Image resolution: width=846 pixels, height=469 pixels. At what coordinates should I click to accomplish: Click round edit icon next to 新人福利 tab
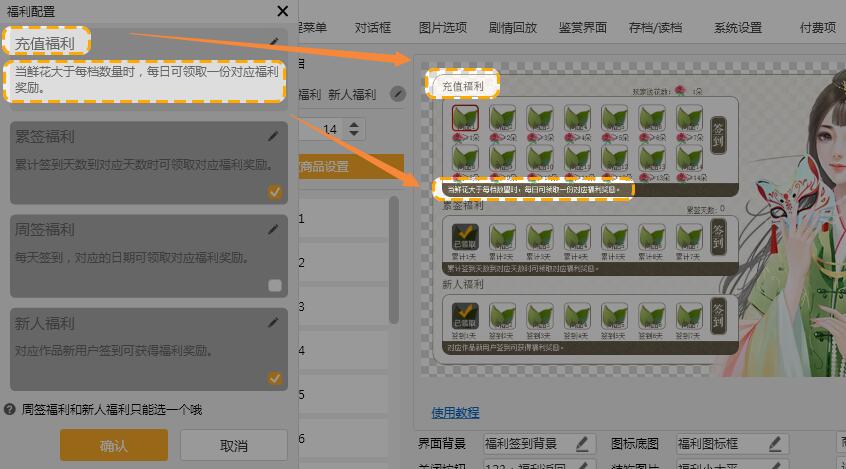(x=398, y=94)
